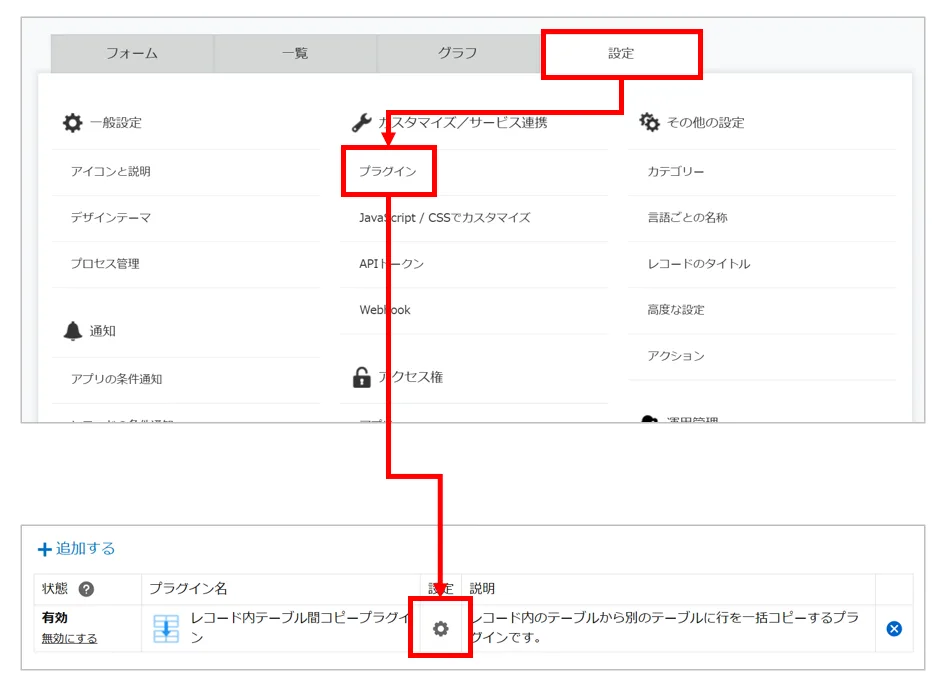Open 言語ごとの名称 settings
Viewport: 951px width, 697px height.
687,218
